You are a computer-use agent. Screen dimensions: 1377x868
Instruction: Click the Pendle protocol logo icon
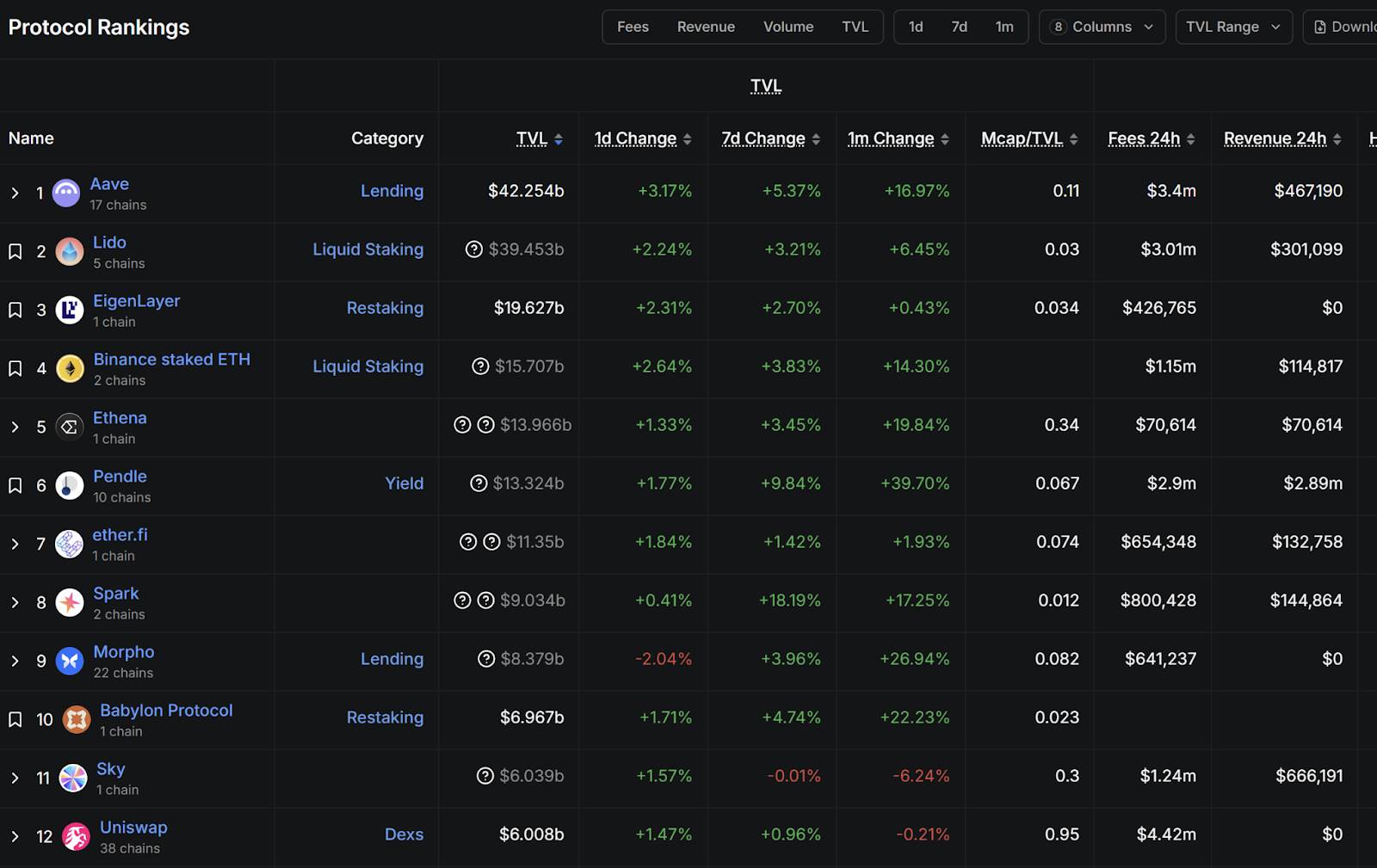click(x=70, y=485)
